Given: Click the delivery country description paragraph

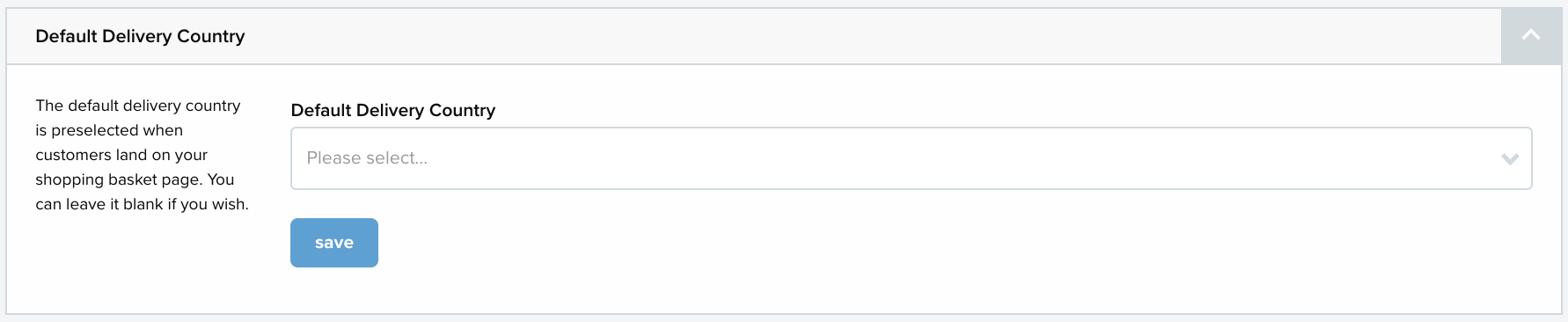Looking at the screenshot, I should (143, 155).
